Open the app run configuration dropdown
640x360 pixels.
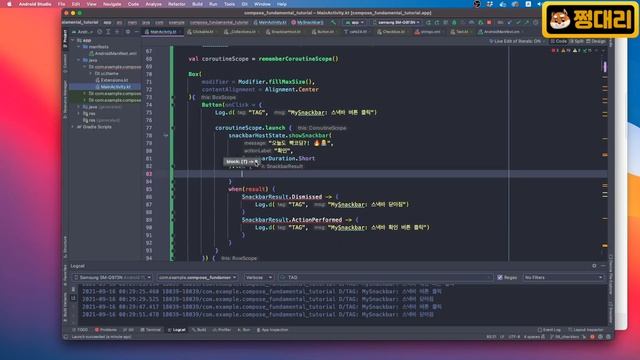click(354, 22)
